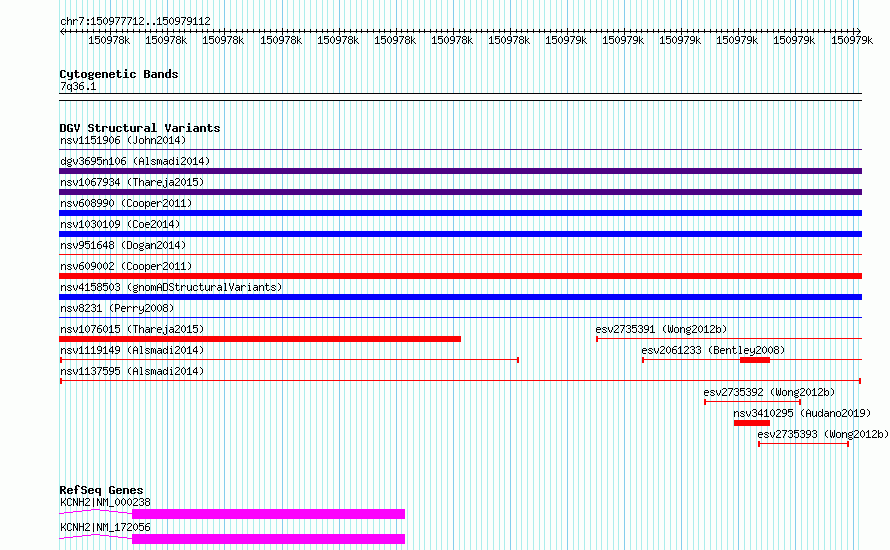The height and width of the screenshot is (550, 890).
Task: Open the nsv4158503 (gnomADStructuralVariants) label
Action: (x=171, y=287)
